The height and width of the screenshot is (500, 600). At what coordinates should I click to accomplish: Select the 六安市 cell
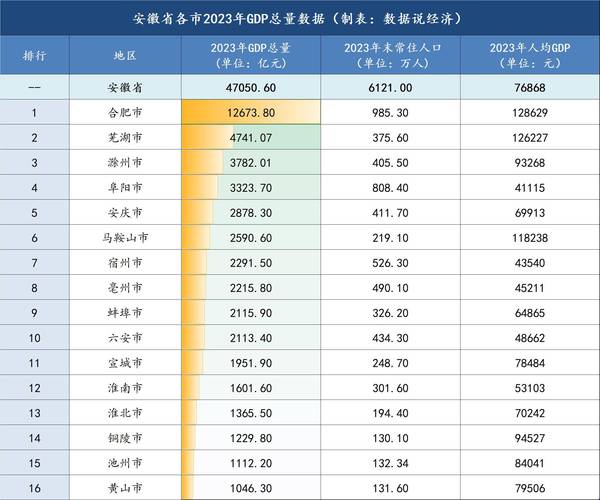coord(125,338)
